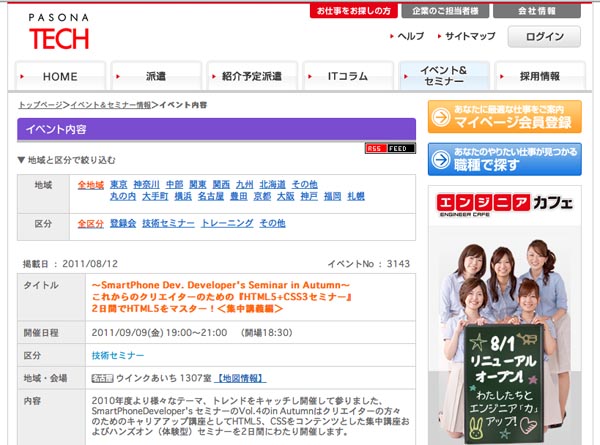
Task: Select the 登録会 category filter
Action: 122,223
